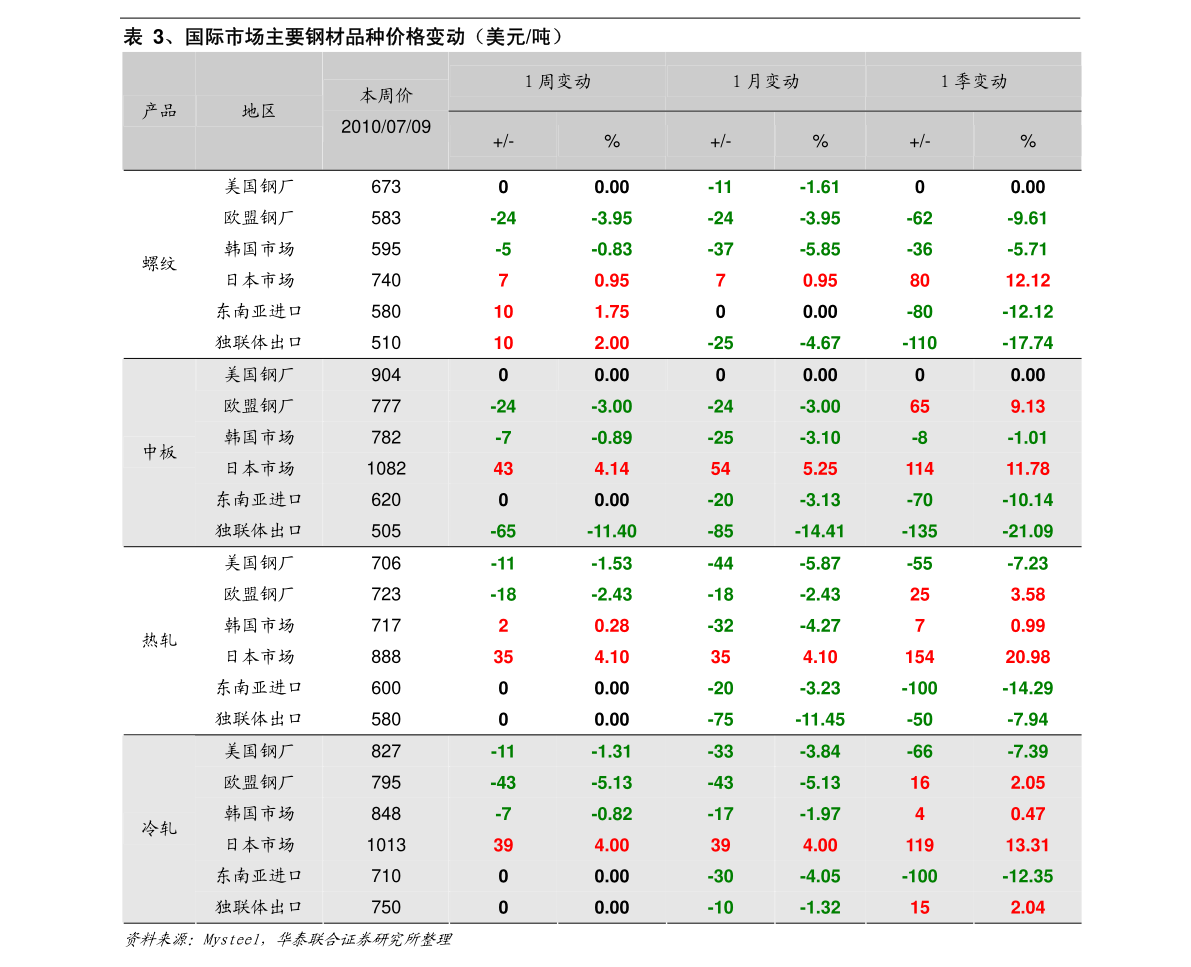Click price 505 for 中板 独联体出口

pos(386,531)
